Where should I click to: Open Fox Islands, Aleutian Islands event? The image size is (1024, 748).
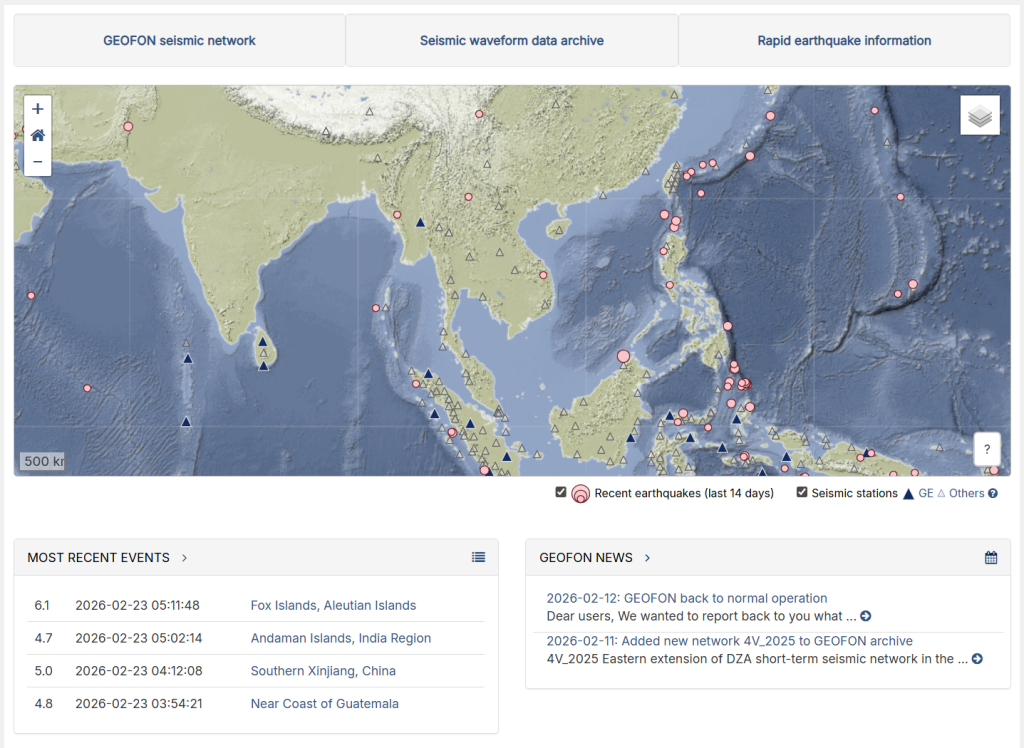point(333,605)
